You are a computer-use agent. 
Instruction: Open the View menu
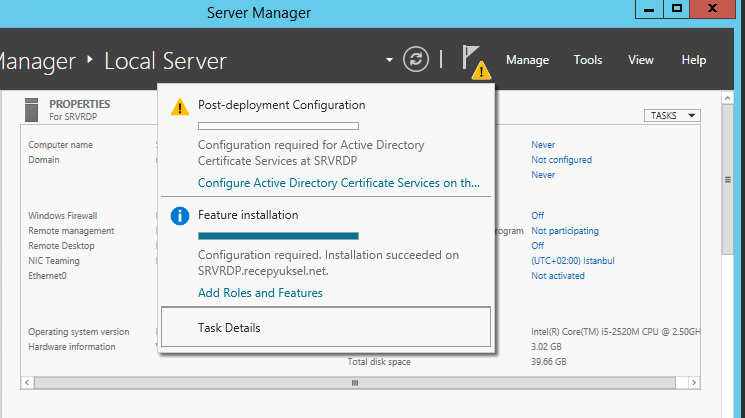[640, 60]
